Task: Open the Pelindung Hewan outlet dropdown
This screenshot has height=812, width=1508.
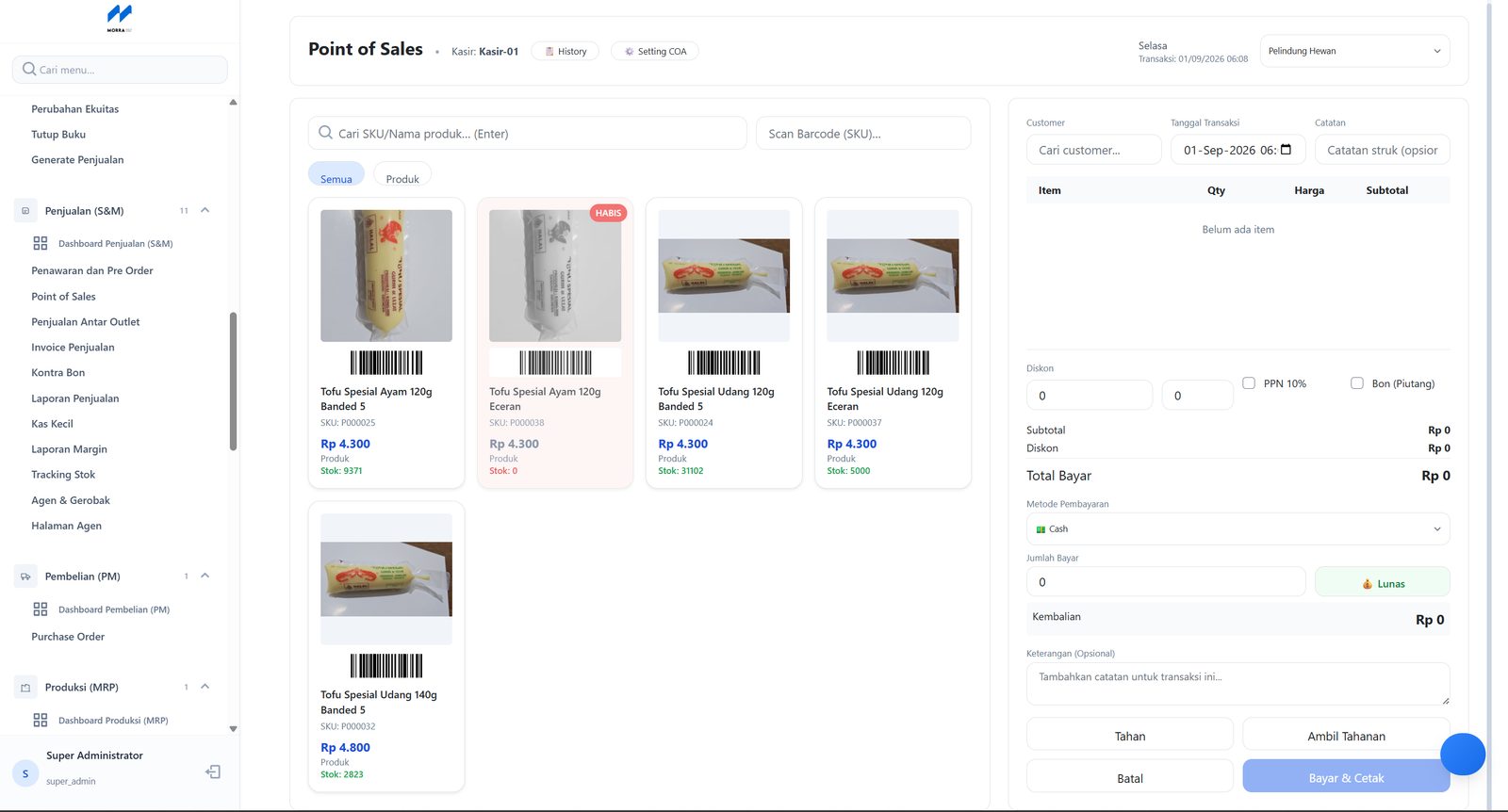Action: coord(1354,51)
